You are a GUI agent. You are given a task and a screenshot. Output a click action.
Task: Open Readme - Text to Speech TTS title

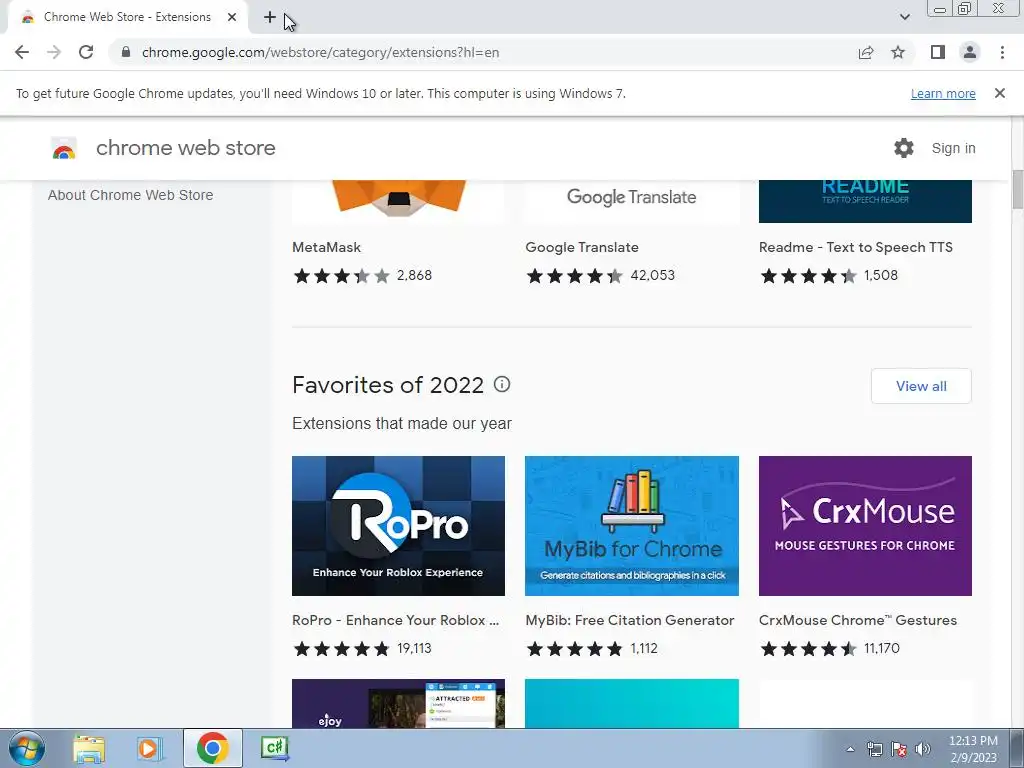coord(856,248)
